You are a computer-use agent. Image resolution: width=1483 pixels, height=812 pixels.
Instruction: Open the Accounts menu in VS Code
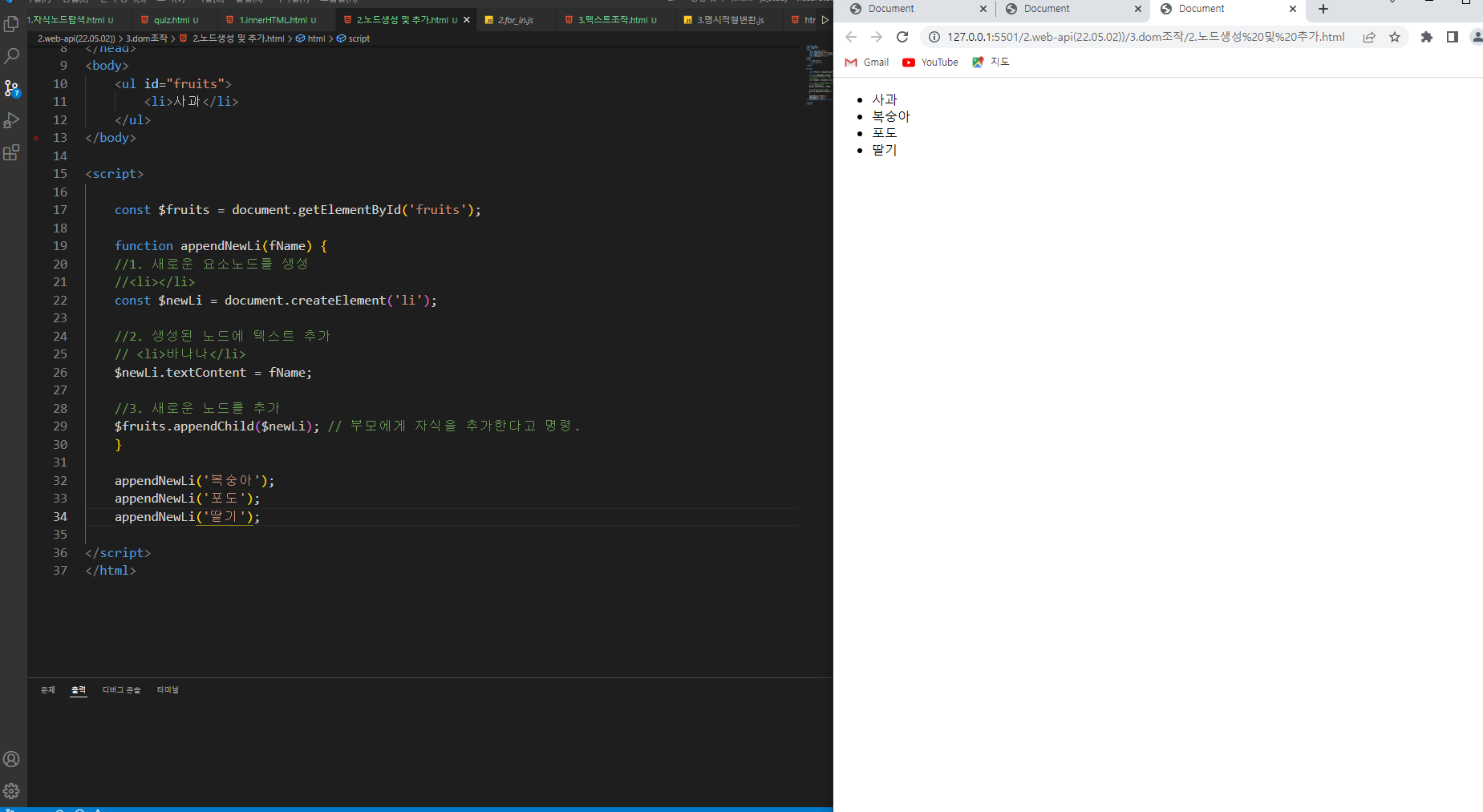[11, 759]
